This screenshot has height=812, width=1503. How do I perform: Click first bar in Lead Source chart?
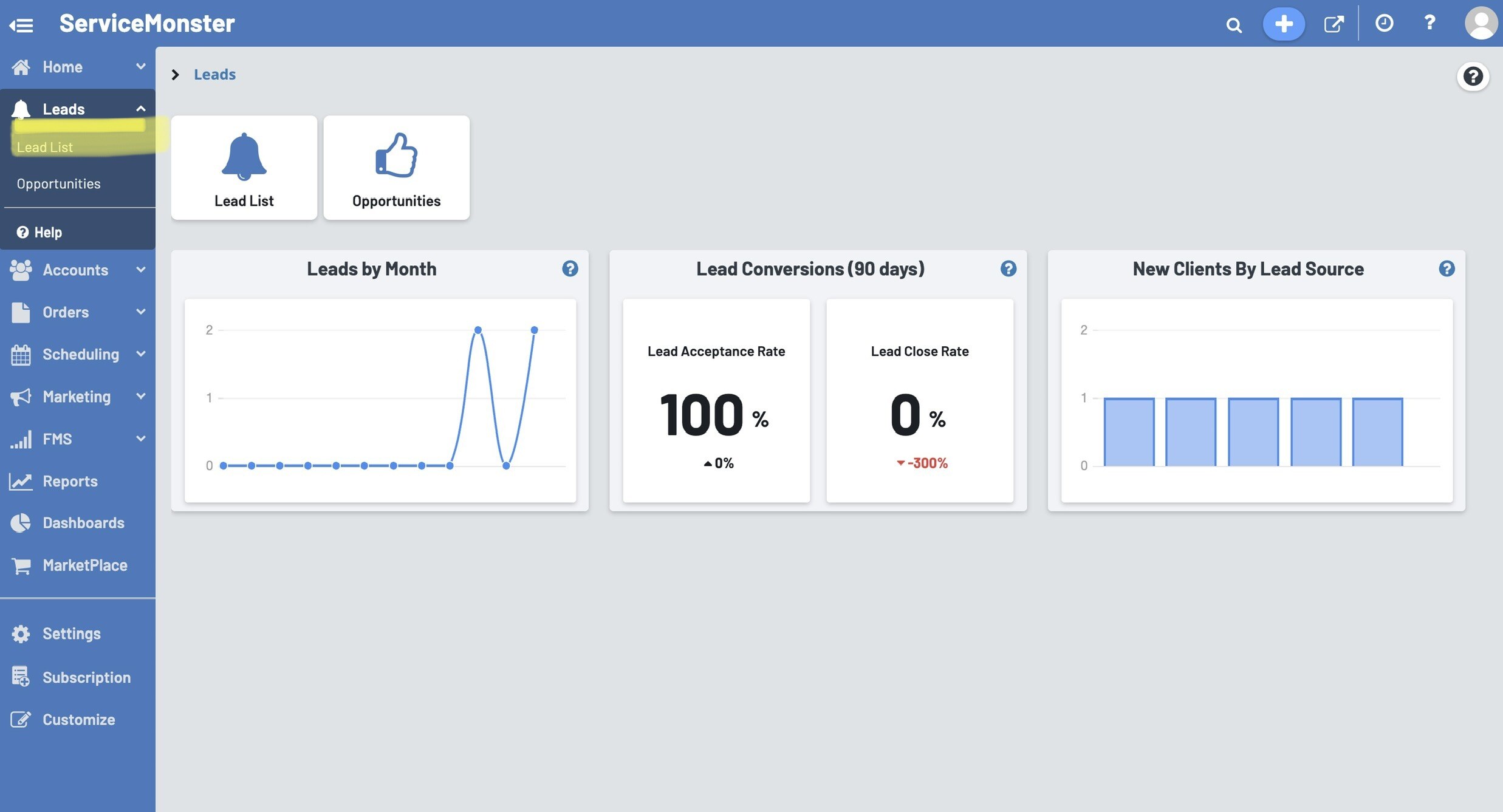(1129, 432)
